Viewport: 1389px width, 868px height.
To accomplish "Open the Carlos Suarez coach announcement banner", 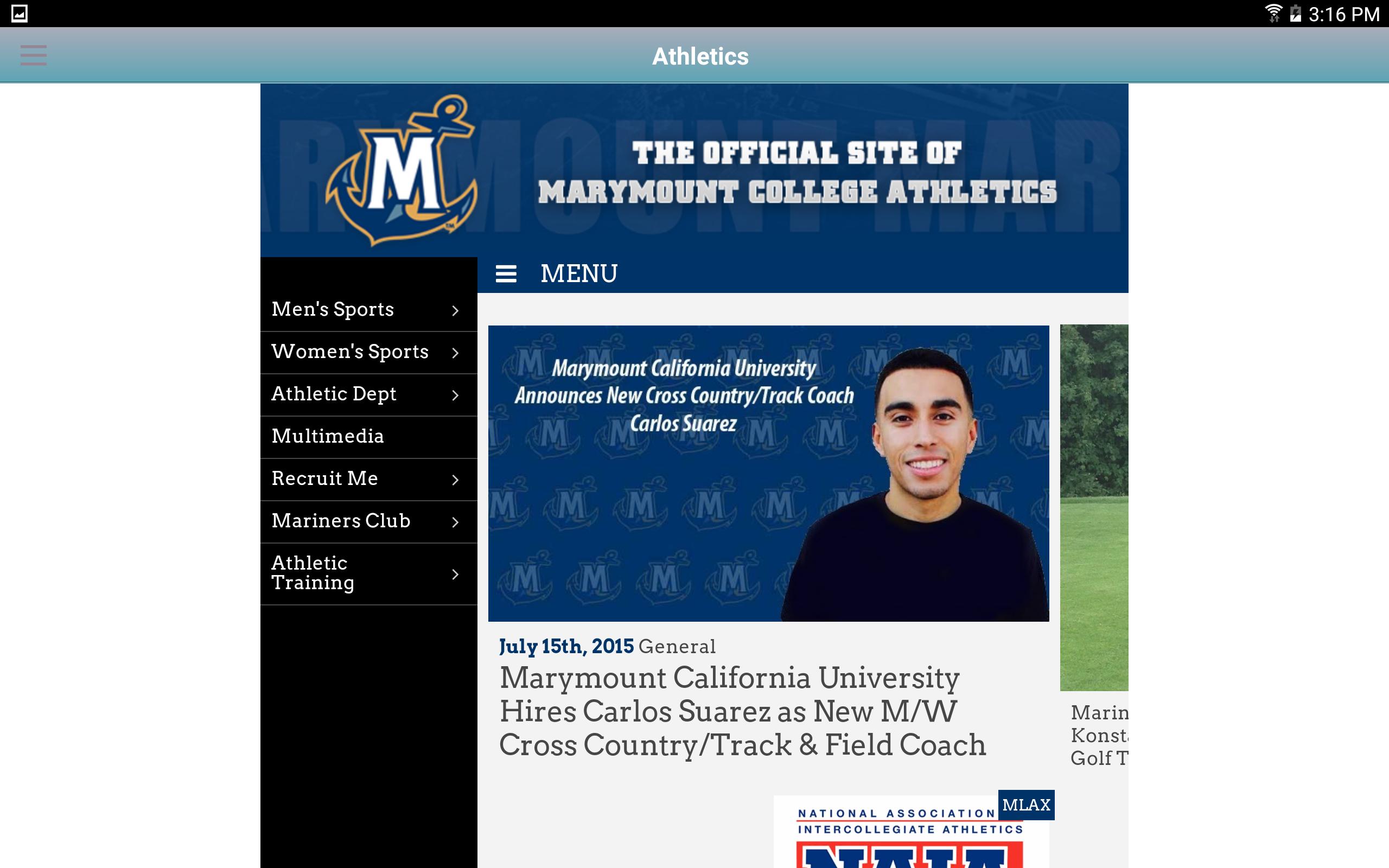I will click(768, 473).
